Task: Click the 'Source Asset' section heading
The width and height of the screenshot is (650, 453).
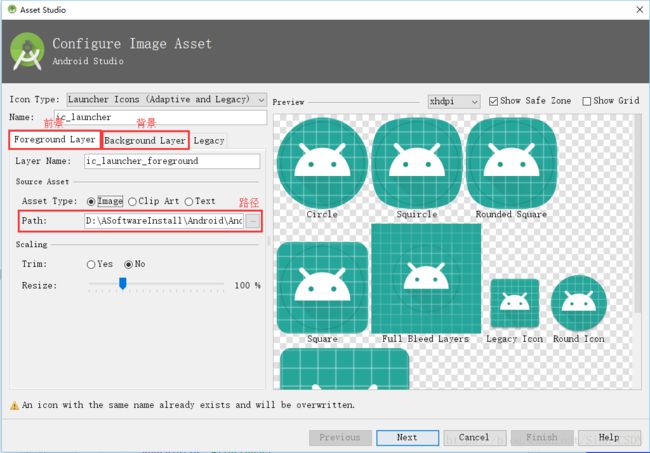Action: (42, 182)
